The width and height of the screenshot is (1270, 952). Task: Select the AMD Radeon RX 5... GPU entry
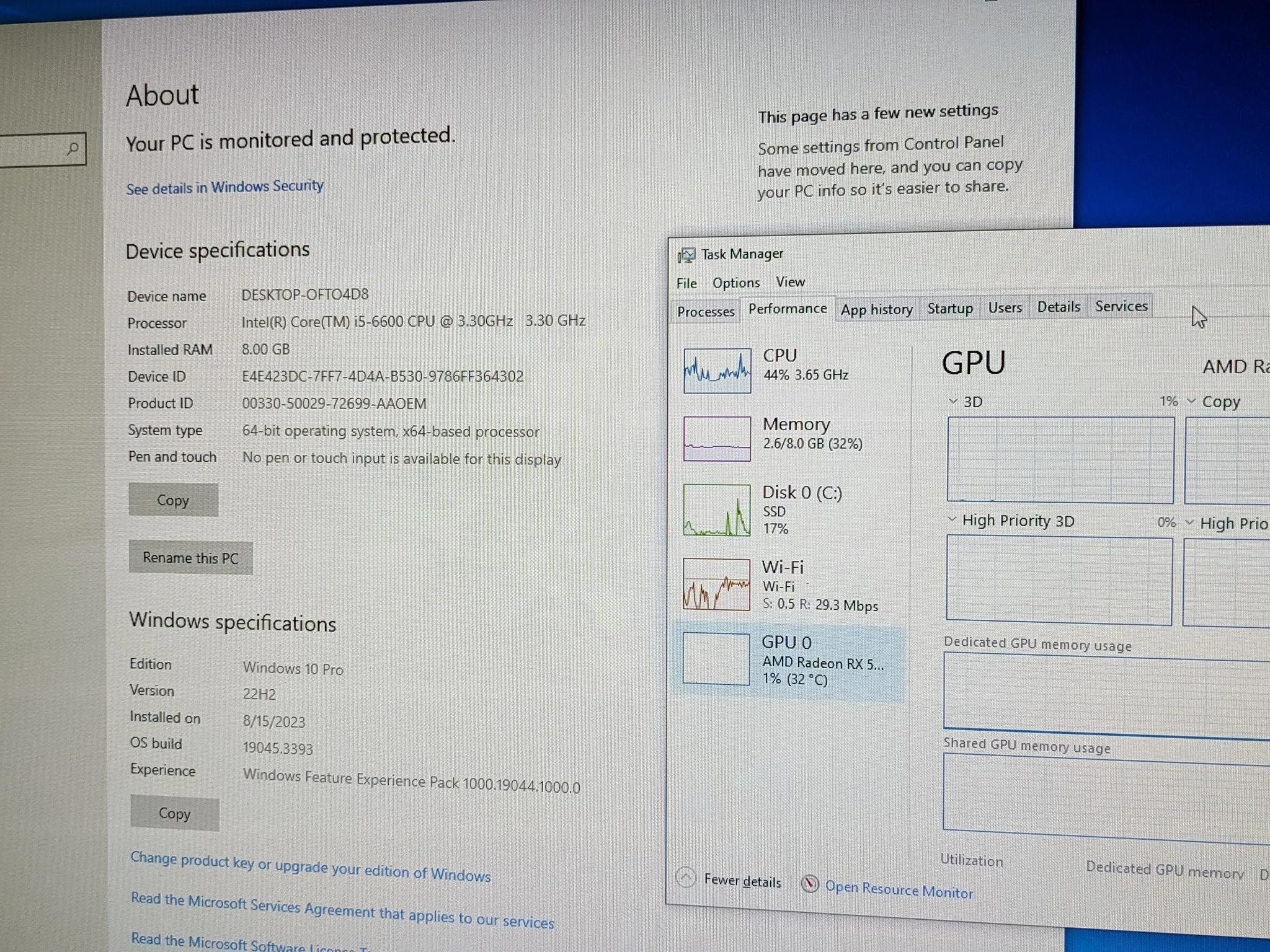(788, 663)
